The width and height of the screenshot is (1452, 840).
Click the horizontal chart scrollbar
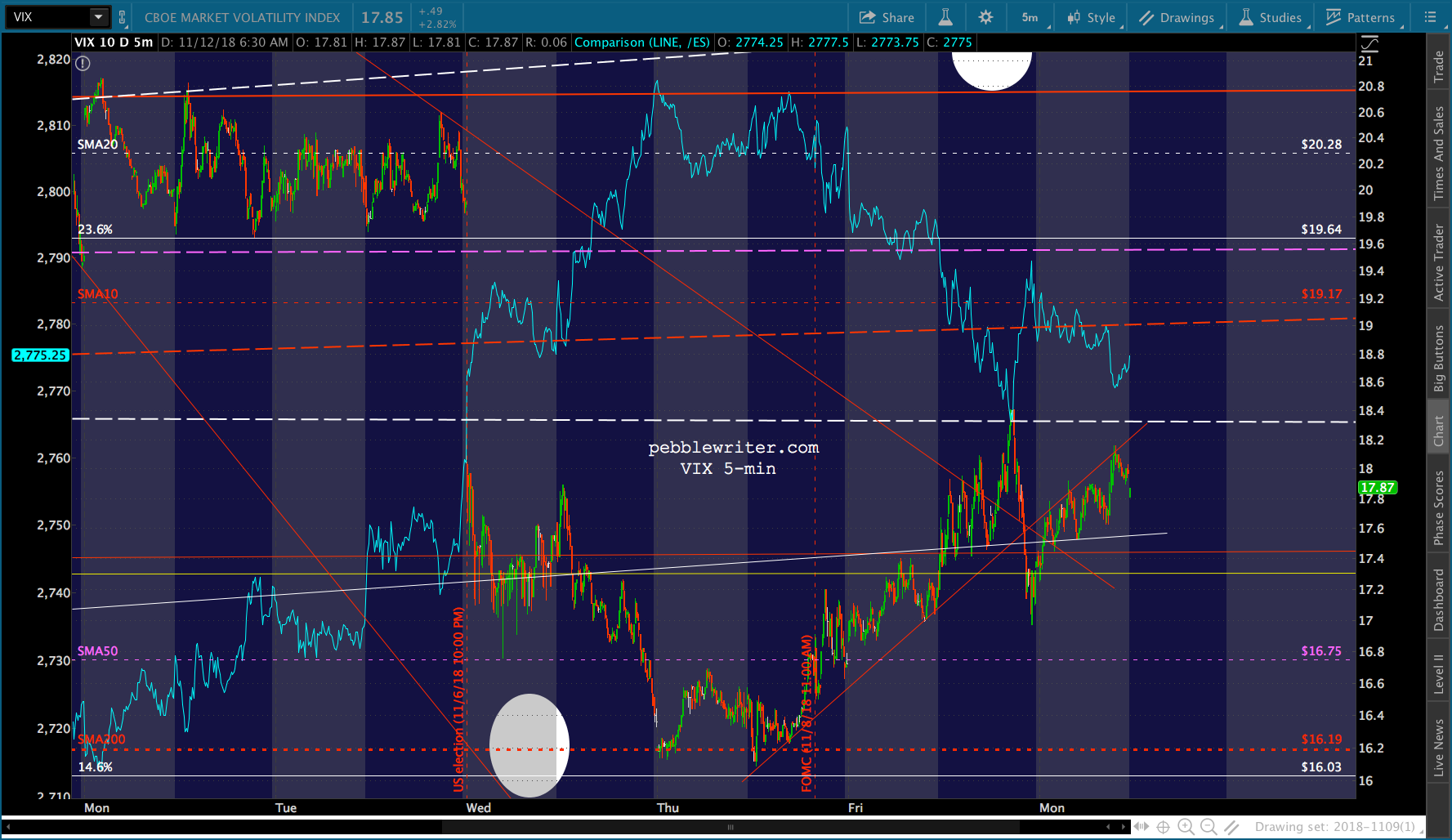tap(730, 827)
